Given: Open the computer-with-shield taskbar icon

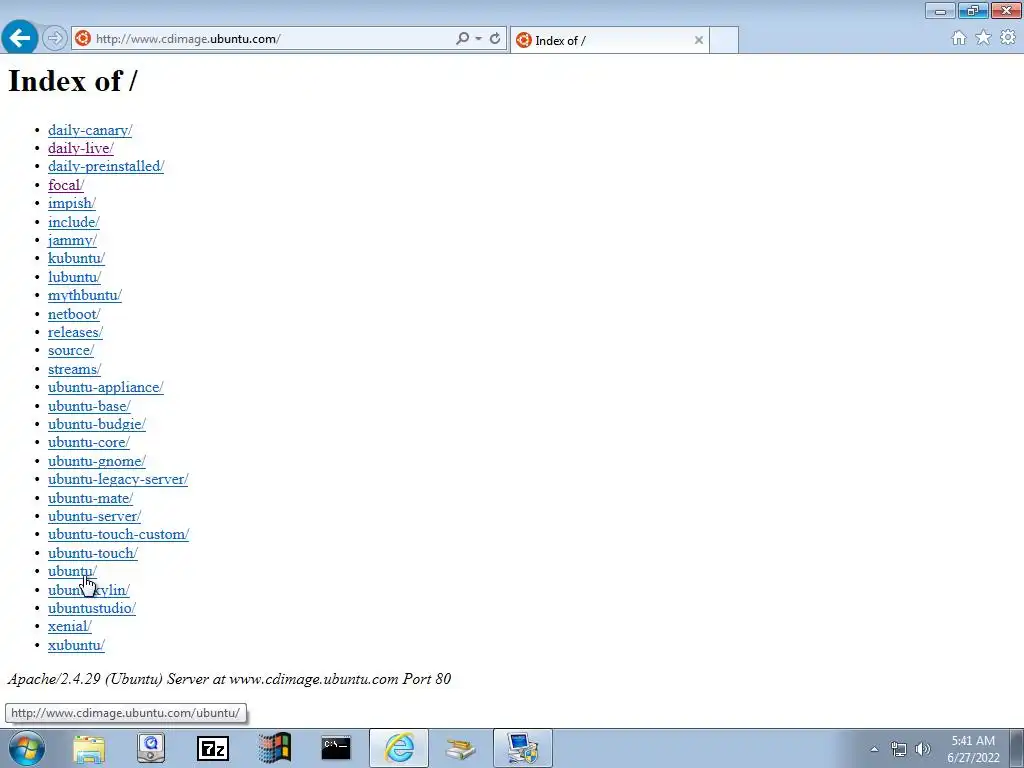Looking at the screenshot, I should tap(522, 748).
